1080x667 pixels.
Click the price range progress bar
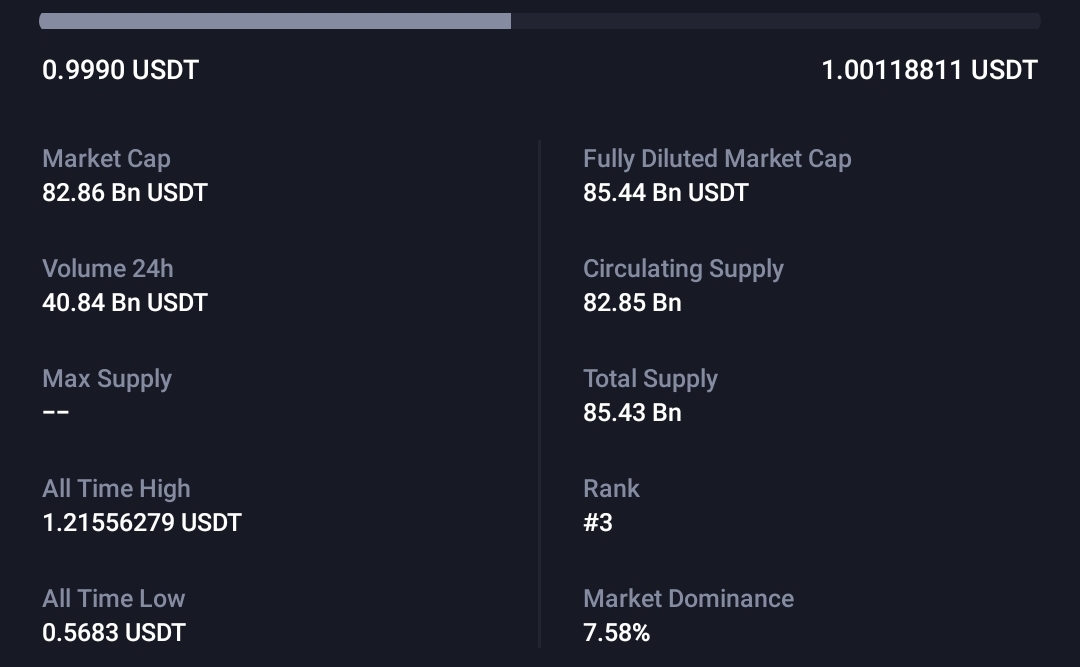point(540,21)
